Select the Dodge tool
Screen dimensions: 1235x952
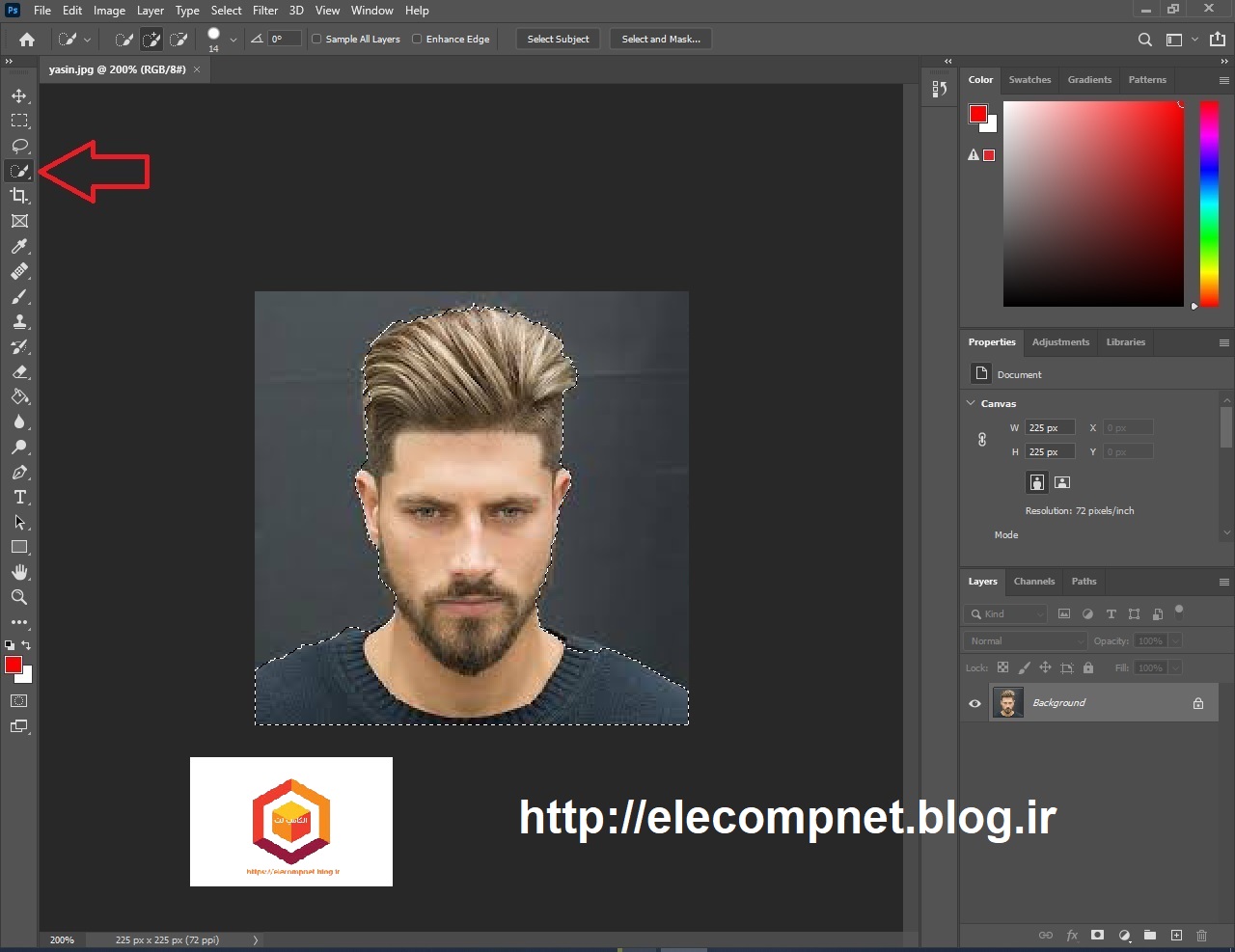19,447
